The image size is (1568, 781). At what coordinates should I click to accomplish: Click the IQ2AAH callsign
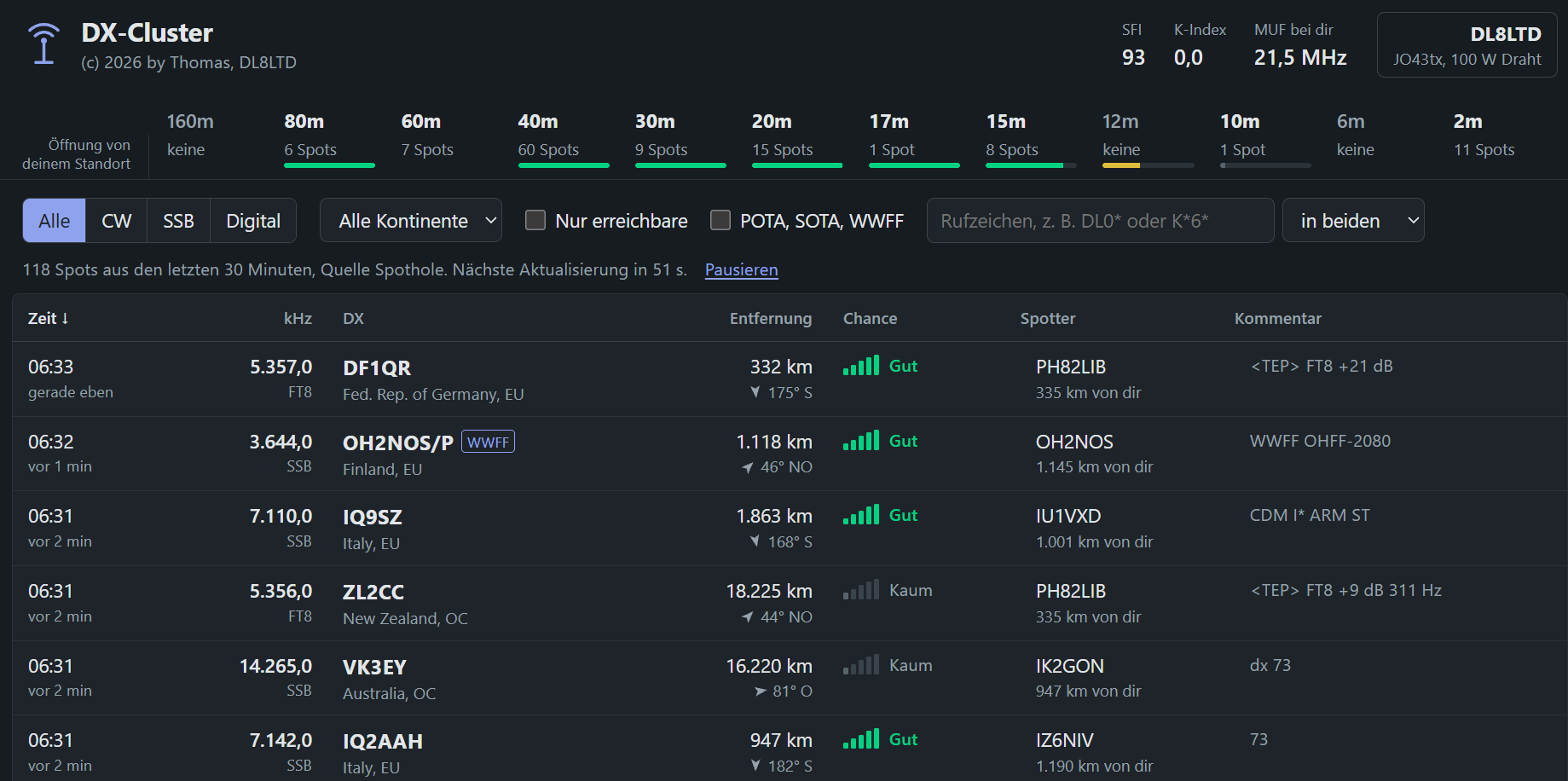point(383,742)
